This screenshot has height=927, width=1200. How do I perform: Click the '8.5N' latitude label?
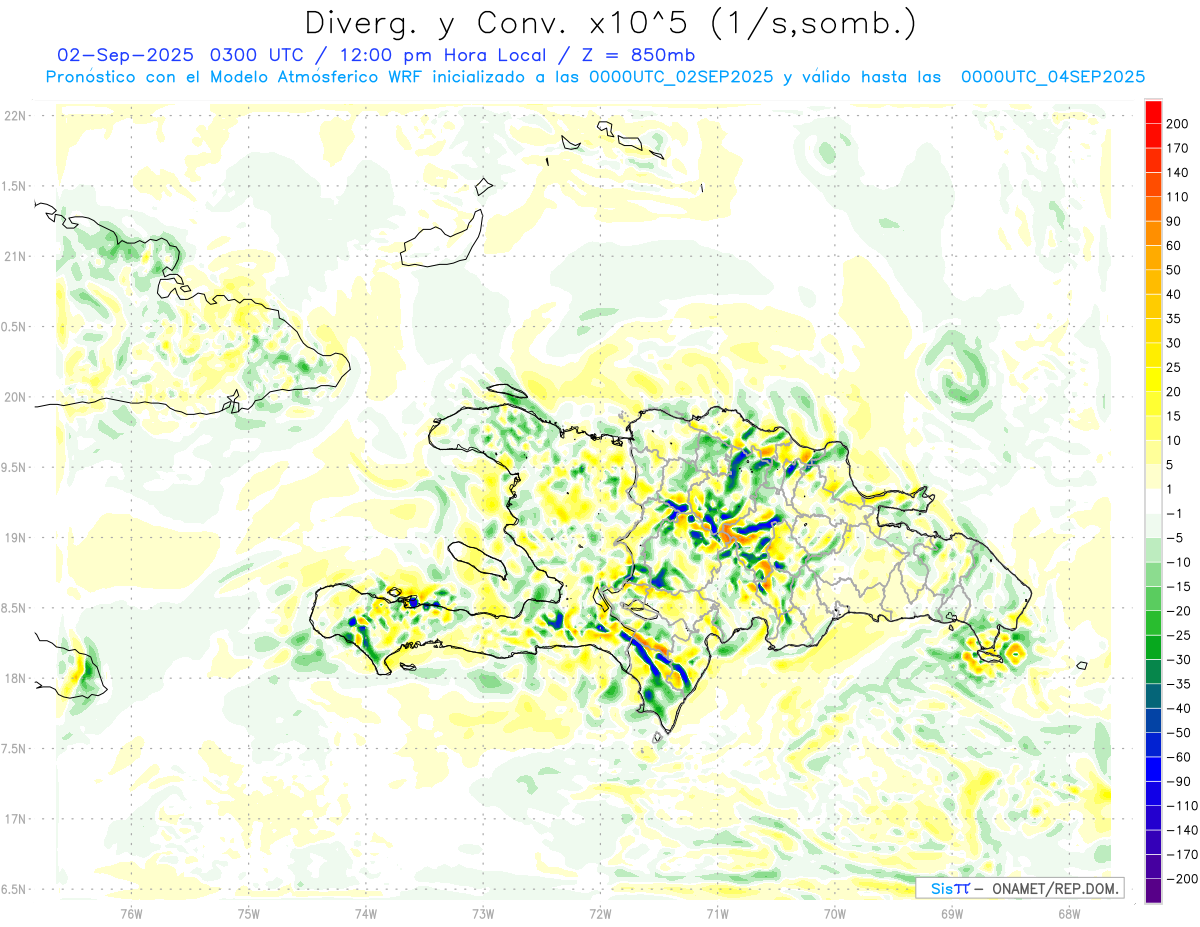click(x=14, y=608)
